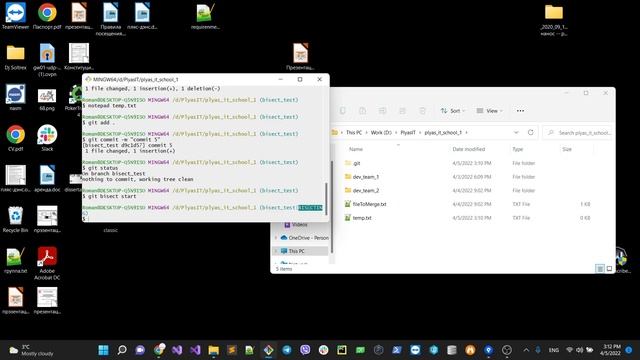This screenshot has height=360, width=640.
Task: Select the аренда.doc desktop document
Action: coord(47,178)
